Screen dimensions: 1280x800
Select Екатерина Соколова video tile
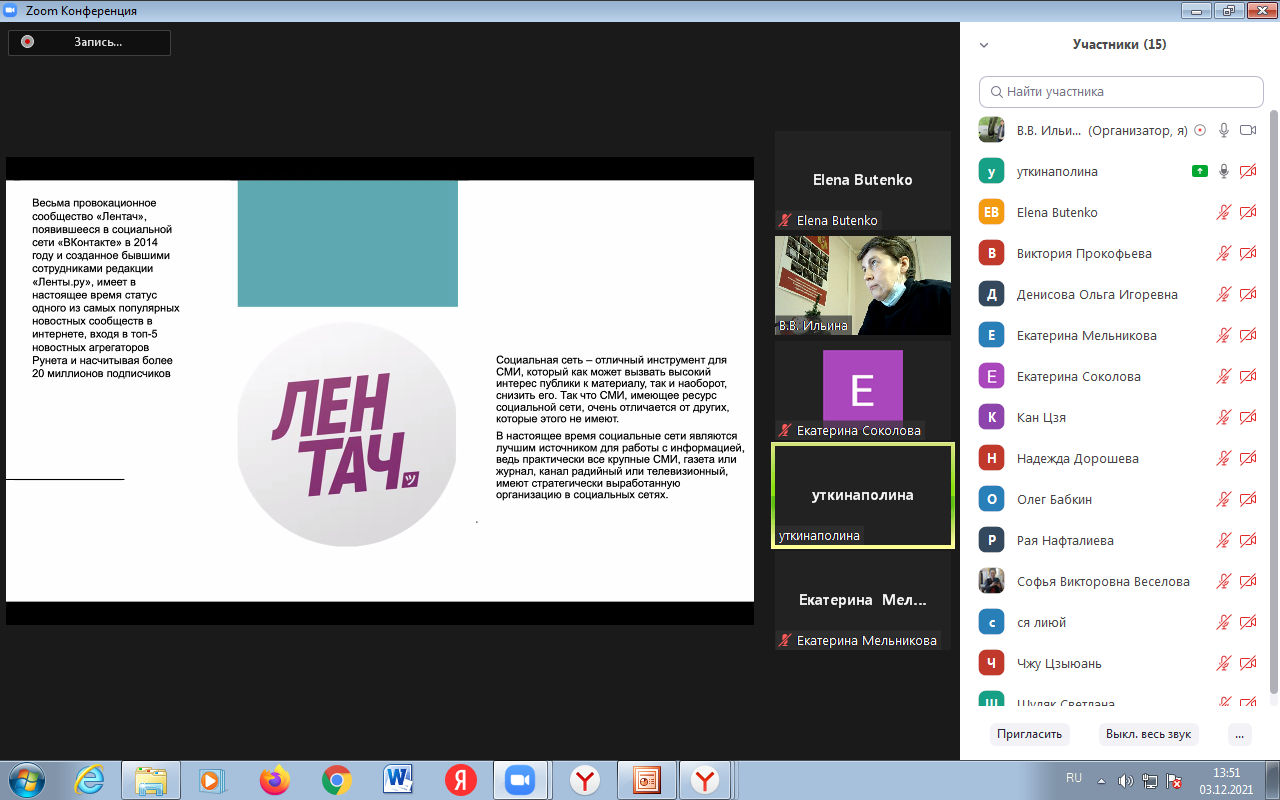point(862,390)
